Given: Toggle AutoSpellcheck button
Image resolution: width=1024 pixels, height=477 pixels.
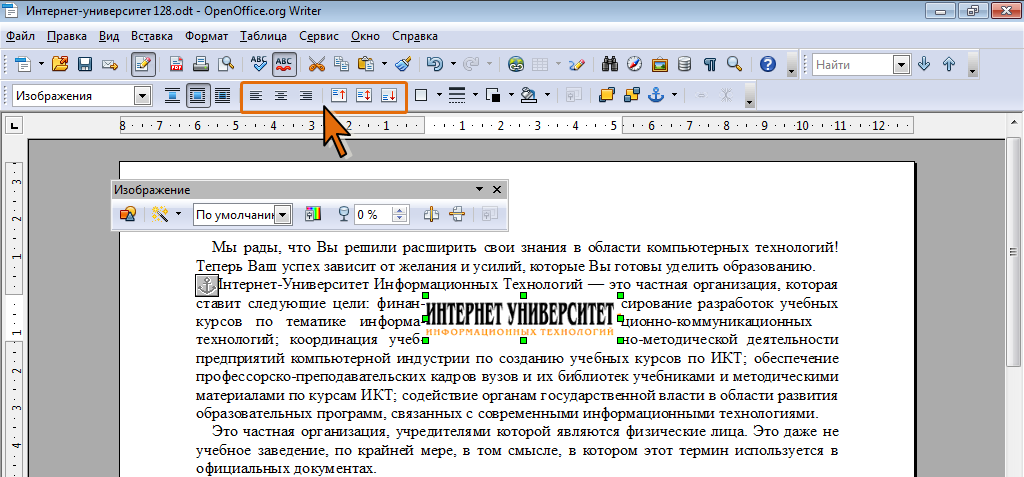Looking at the screenshot, I should click(284, 64).
